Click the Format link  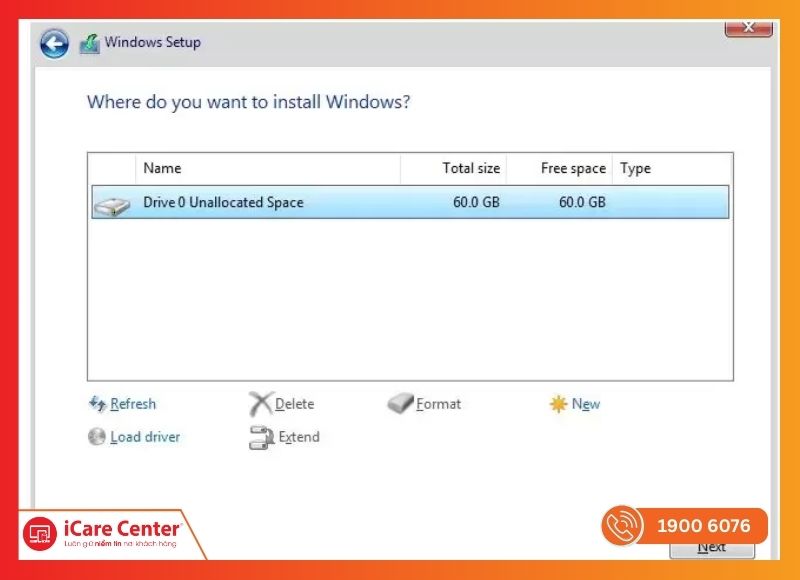point(438,404)
